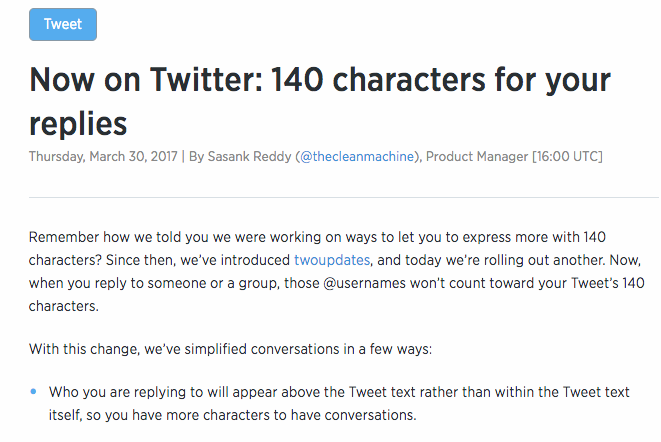The image size is (661, 442).
Task: Click the blue bullet point marker
Action: tap(33, 392)
